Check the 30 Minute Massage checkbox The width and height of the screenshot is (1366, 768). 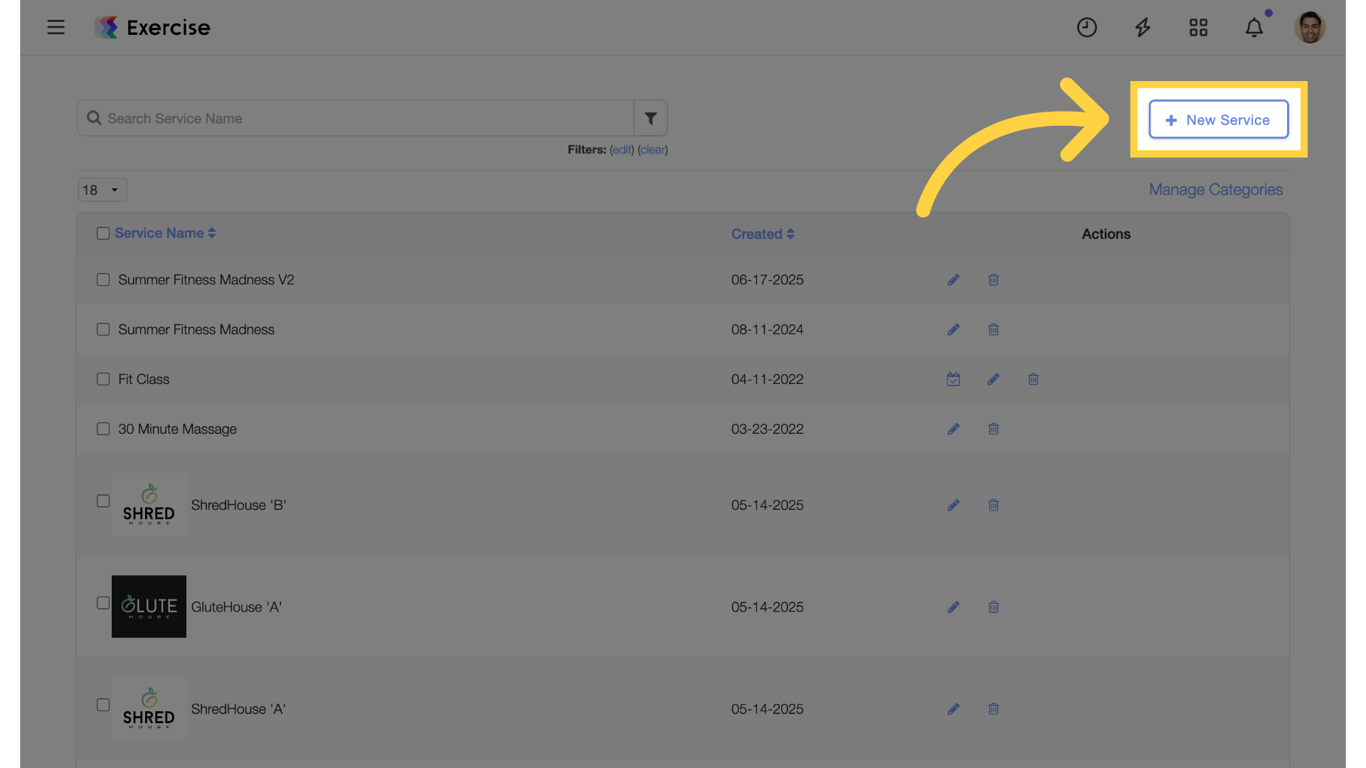(103, 429)
